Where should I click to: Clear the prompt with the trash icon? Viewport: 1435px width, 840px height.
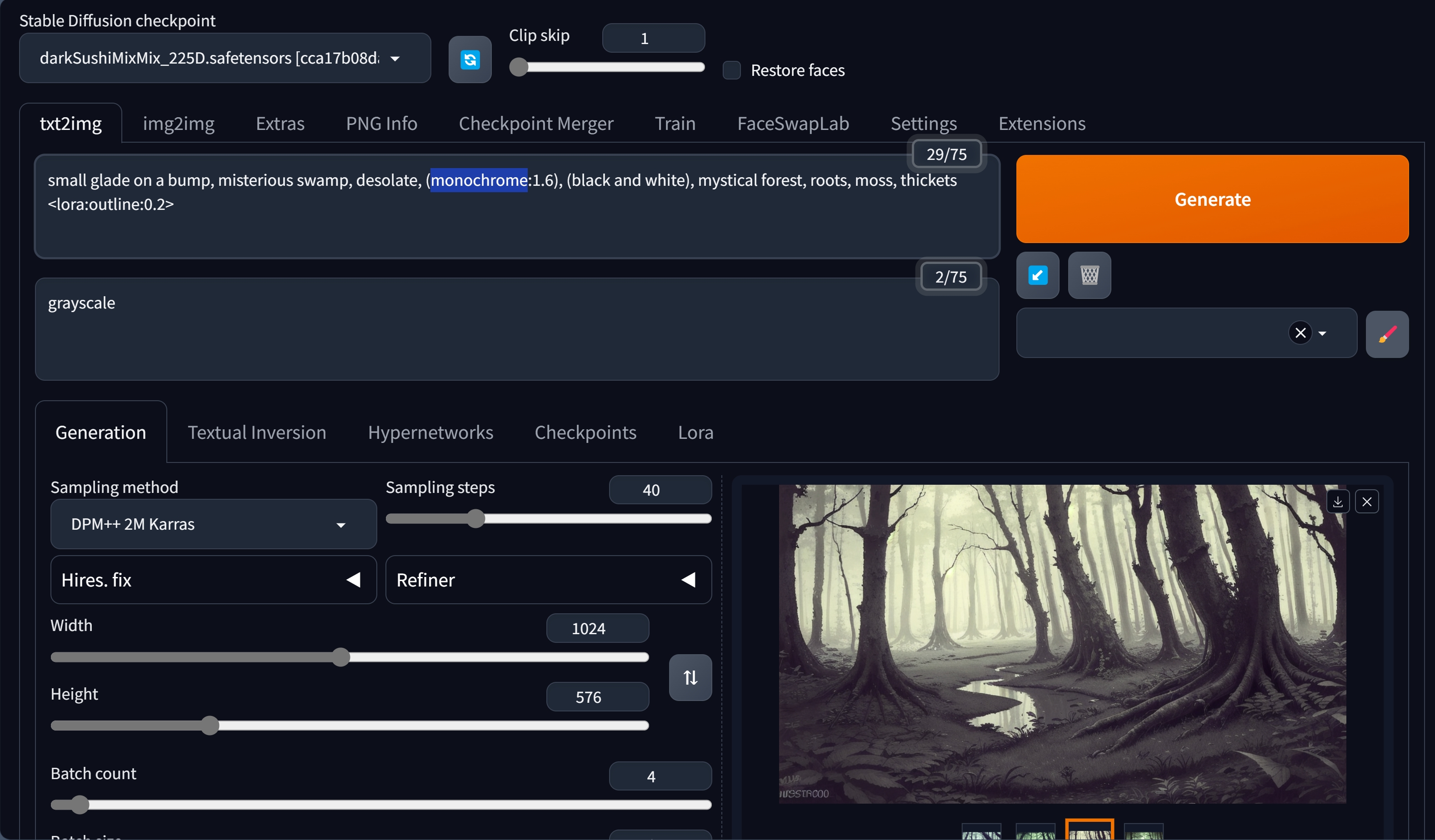[x=1090, y=275]
